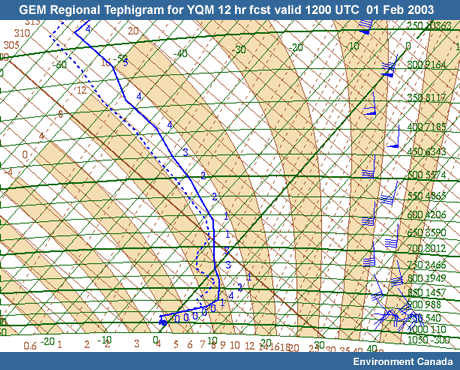Select the '650 3590' pressure level label

coord(427,232)
